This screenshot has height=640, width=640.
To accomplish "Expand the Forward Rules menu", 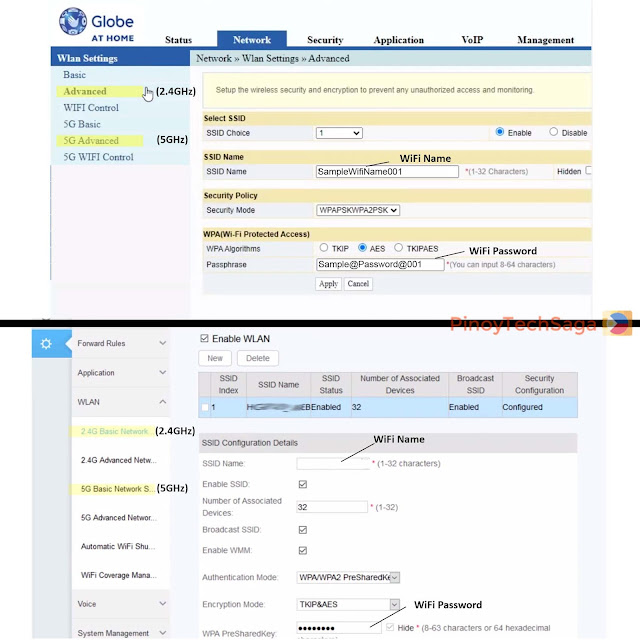I will pos(121,344).
